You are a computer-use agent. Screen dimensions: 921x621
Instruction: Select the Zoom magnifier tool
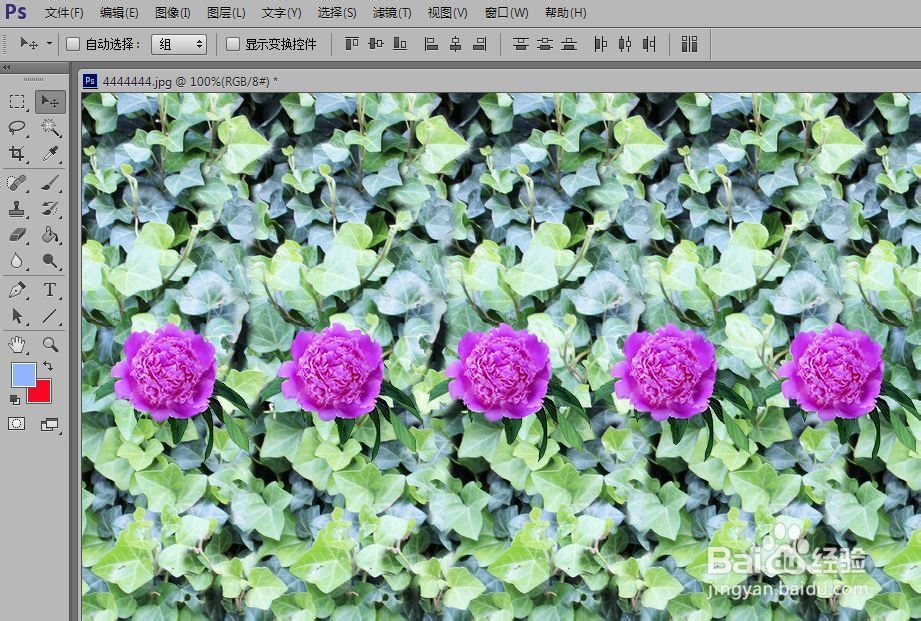coord(50,345)
